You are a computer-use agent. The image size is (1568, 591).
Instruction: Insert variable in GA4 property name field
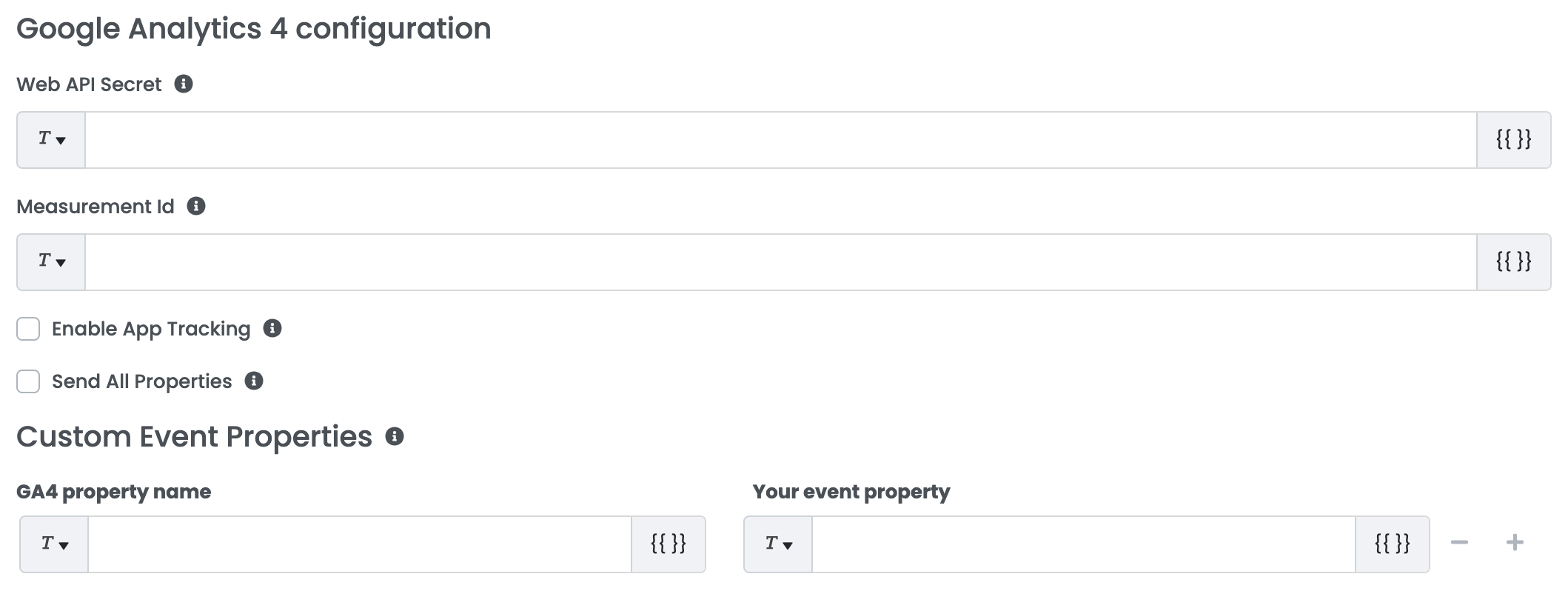click(668, 544)
